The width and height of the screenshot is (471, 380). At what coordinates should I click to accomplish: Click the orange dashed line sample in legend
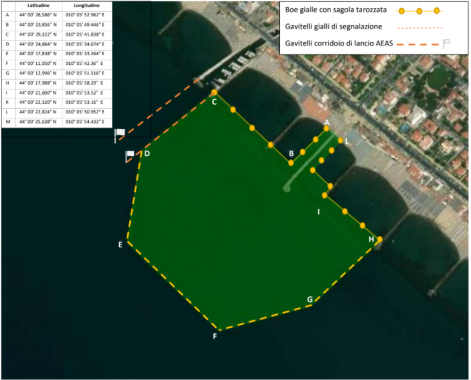click(418, 44)
